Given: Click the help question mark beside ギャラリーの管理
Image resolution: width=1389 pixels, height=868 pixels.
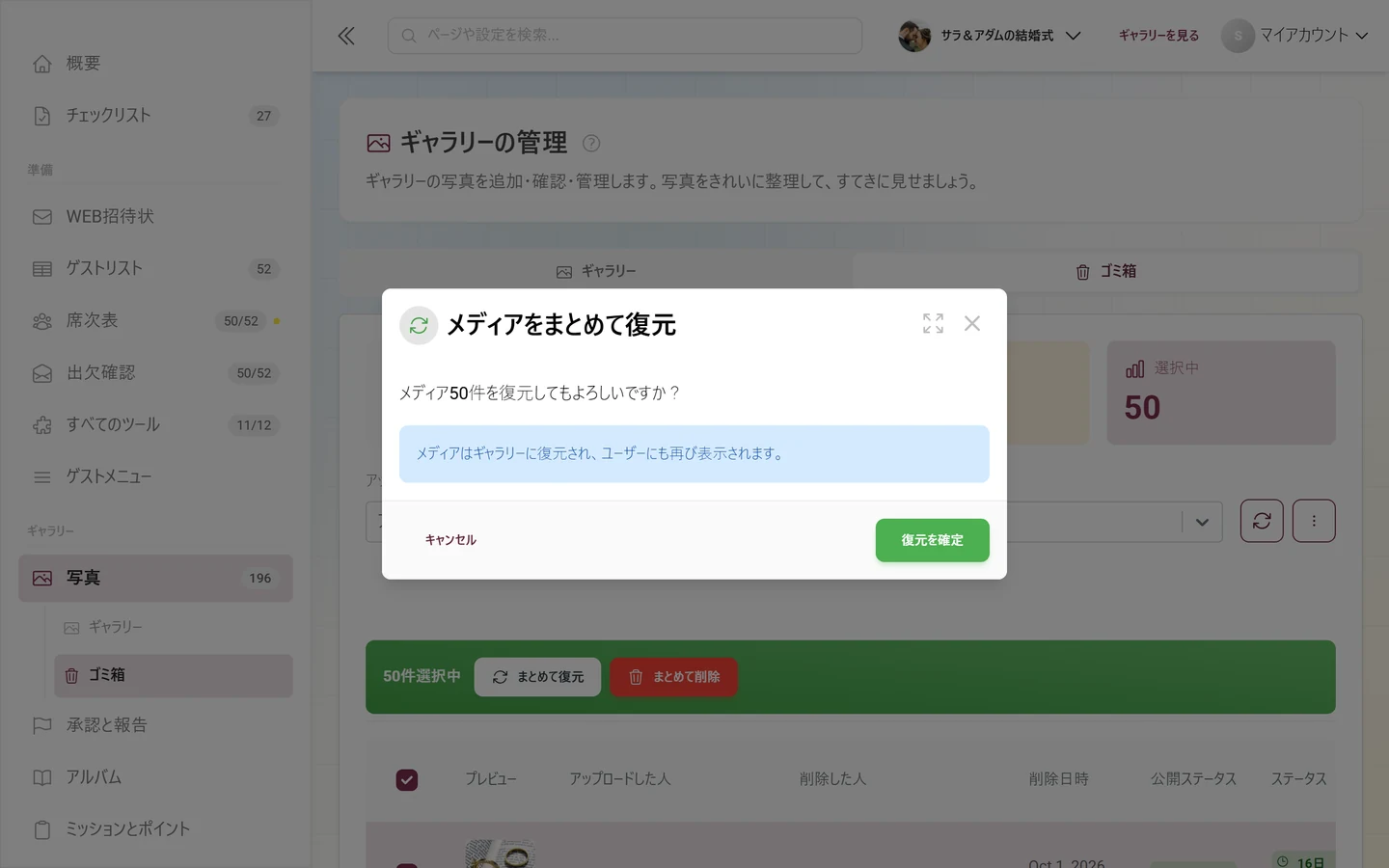Looking at the screenshot, I should [591, 144].
